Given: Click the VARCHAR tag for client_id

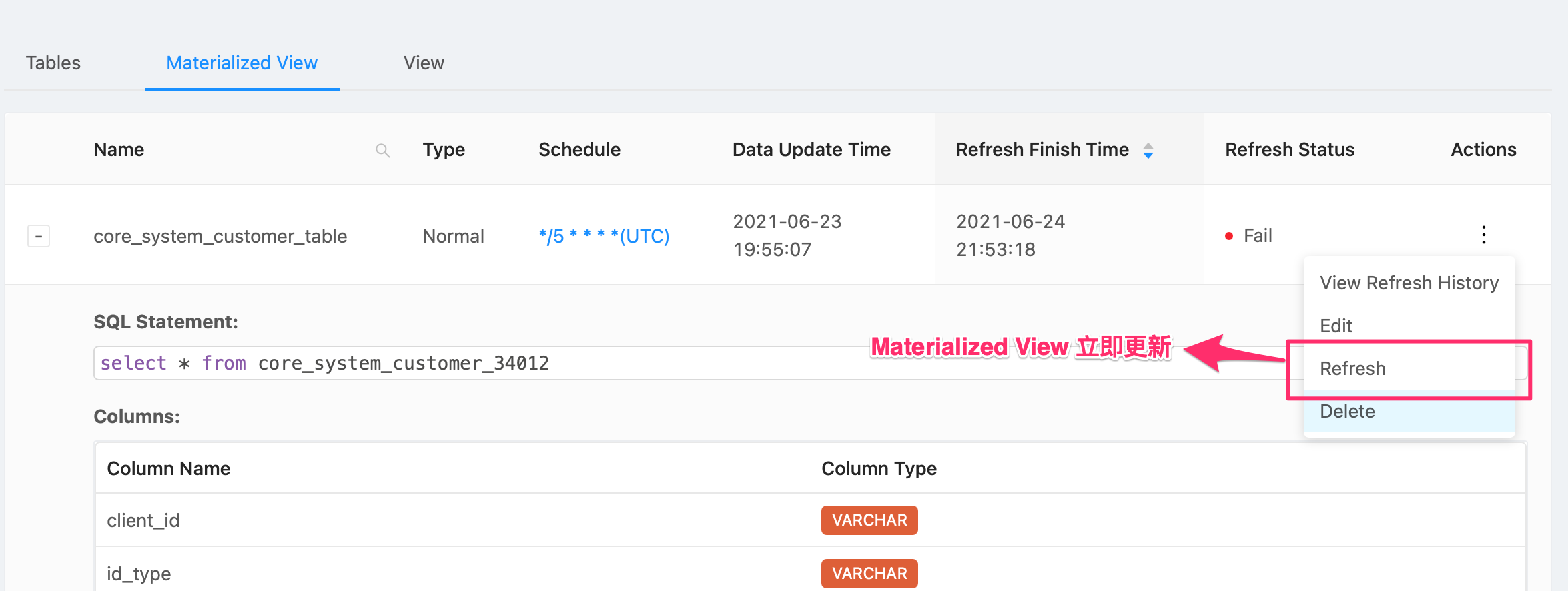Looking at the screenshot, I should (869, 520).
